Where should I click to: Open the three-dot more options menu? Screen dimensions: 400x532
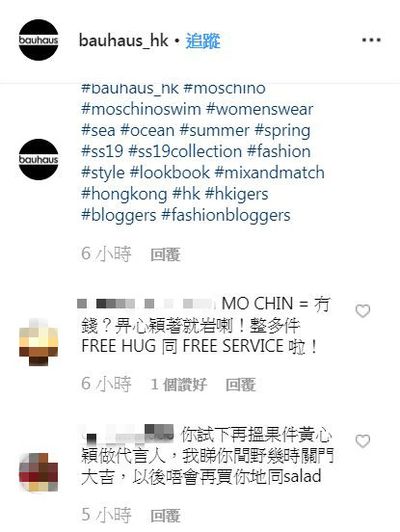tap(371, 40)
